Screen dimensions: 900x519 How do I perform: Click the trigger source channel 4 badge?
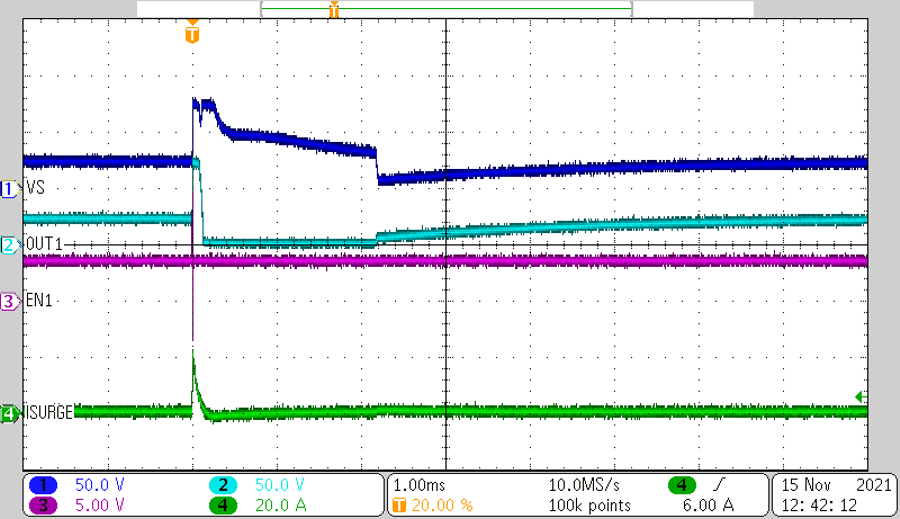coord(681,486)
